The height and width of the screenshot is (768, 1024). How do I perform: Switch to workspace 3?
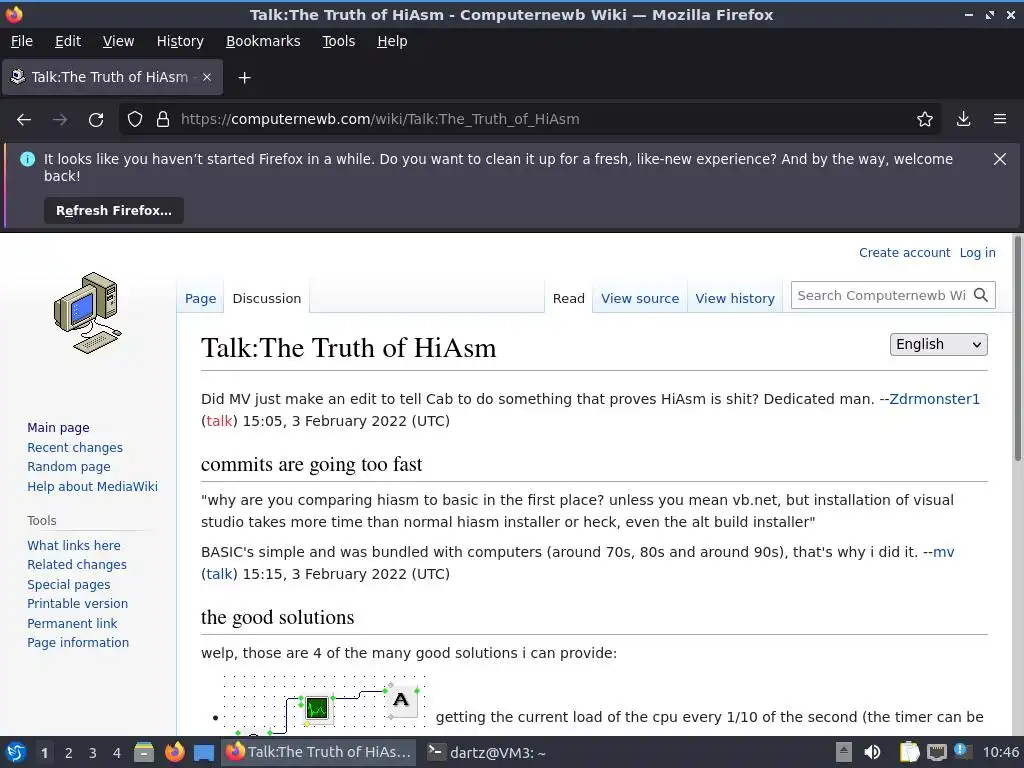click(x=93, y=753)
